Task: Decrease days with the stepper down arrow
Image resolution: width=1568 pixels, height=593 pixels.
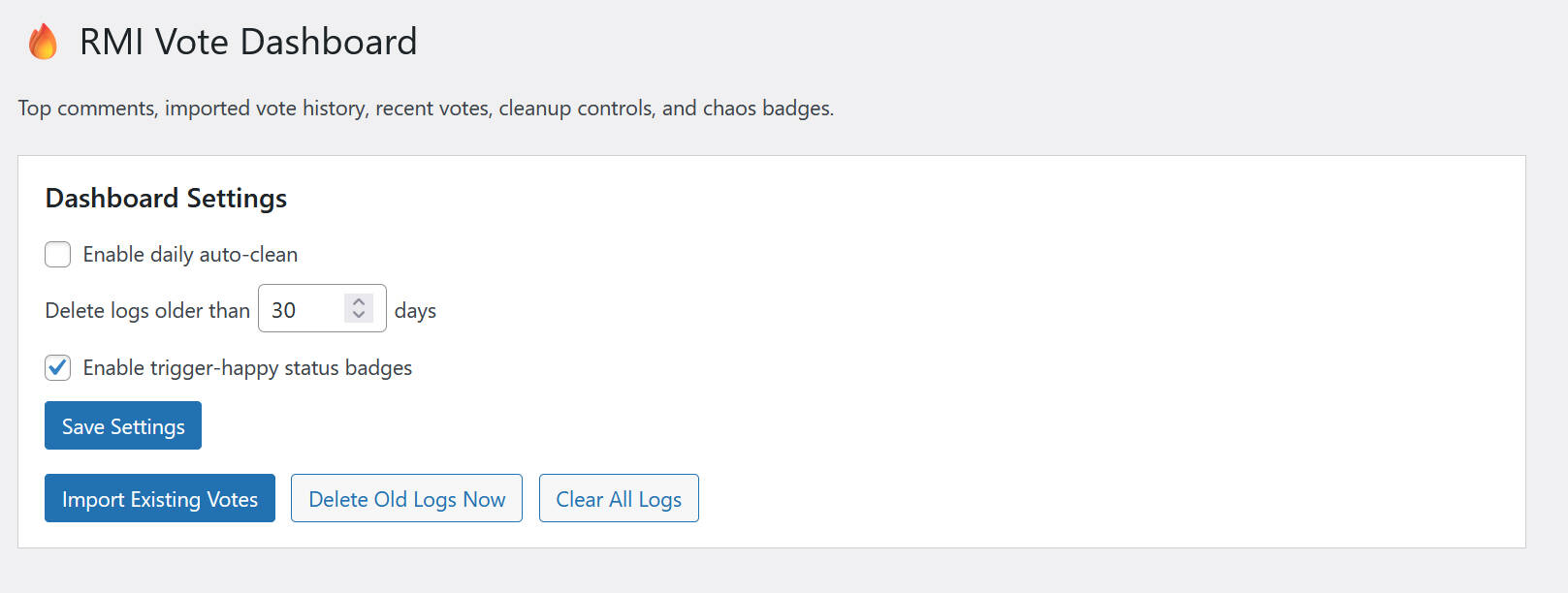Action: [359, 315]
